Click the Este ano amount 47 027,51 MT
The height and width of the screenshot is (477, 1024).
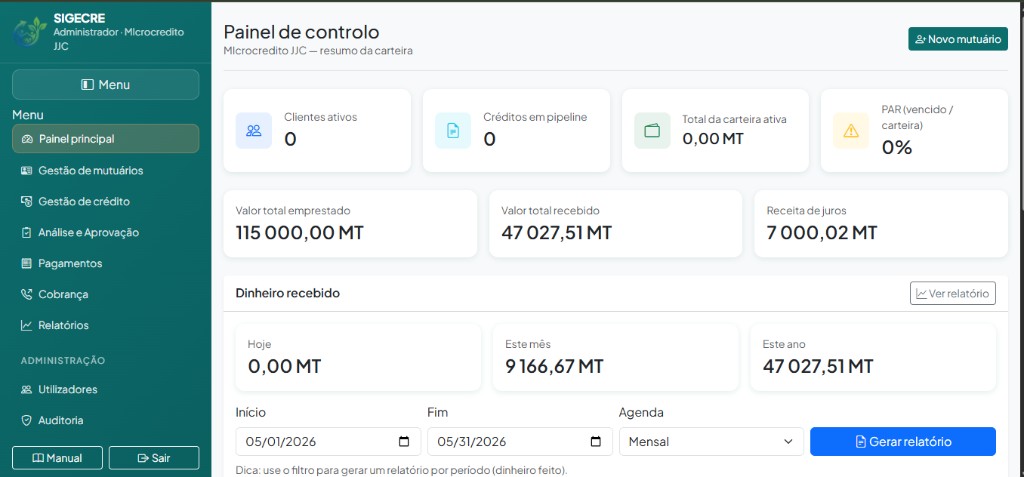pos(818,367)
